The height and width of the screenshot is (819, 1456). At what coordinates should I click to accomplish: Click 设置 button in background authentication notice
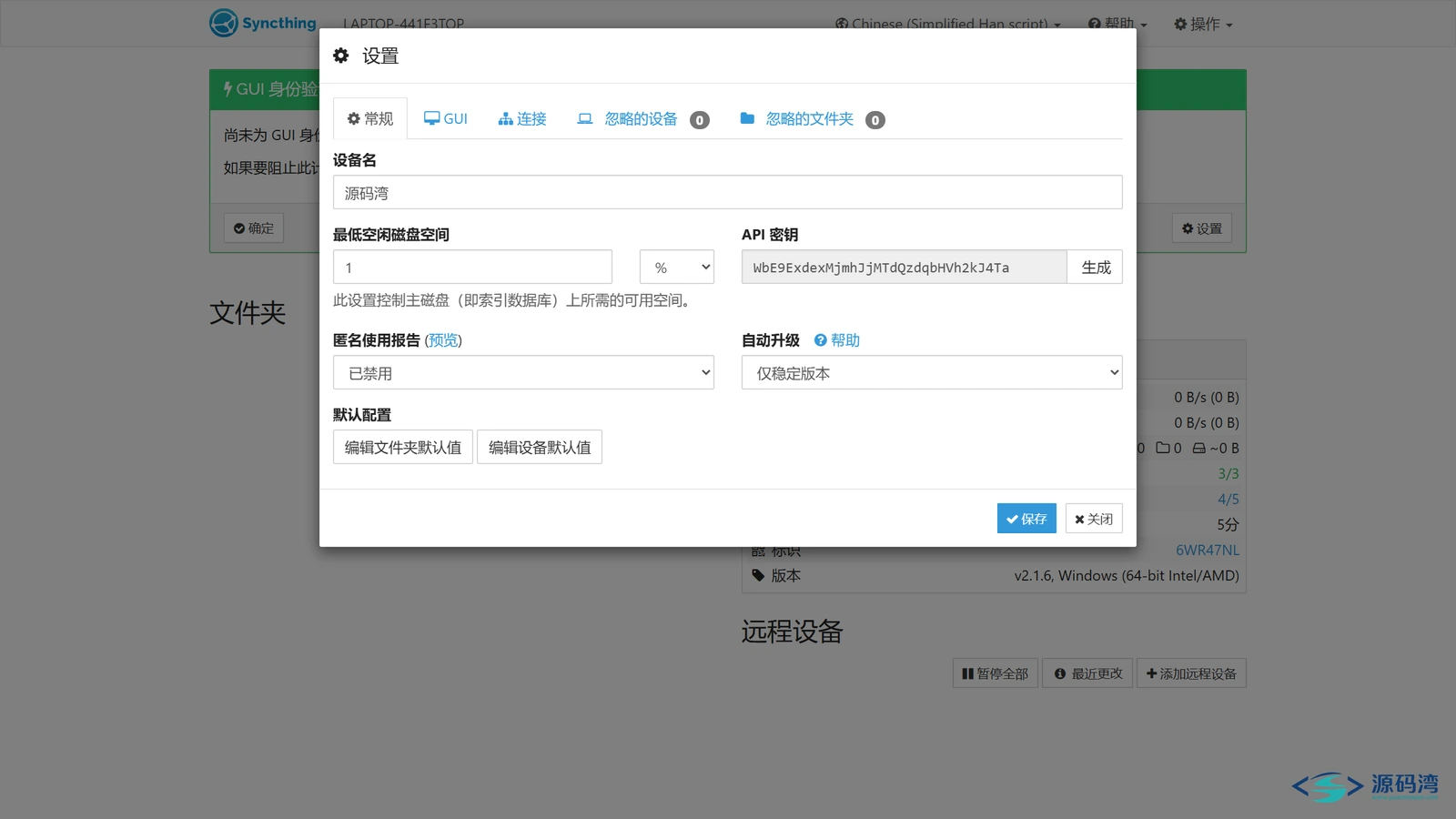(1202, 228)
